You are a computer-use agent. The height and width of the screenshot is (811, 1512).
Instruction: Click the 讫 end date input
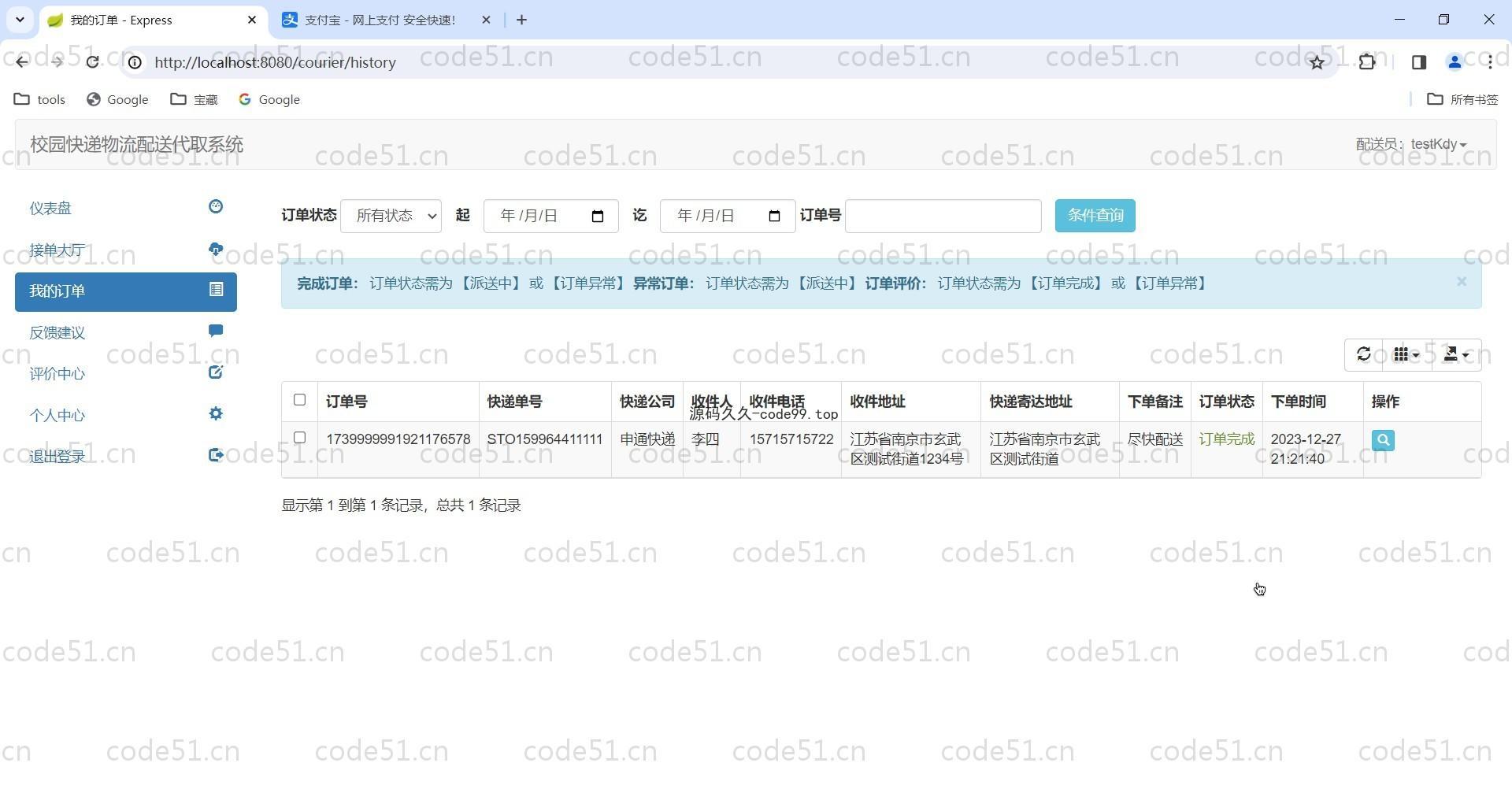pos(726,216)
